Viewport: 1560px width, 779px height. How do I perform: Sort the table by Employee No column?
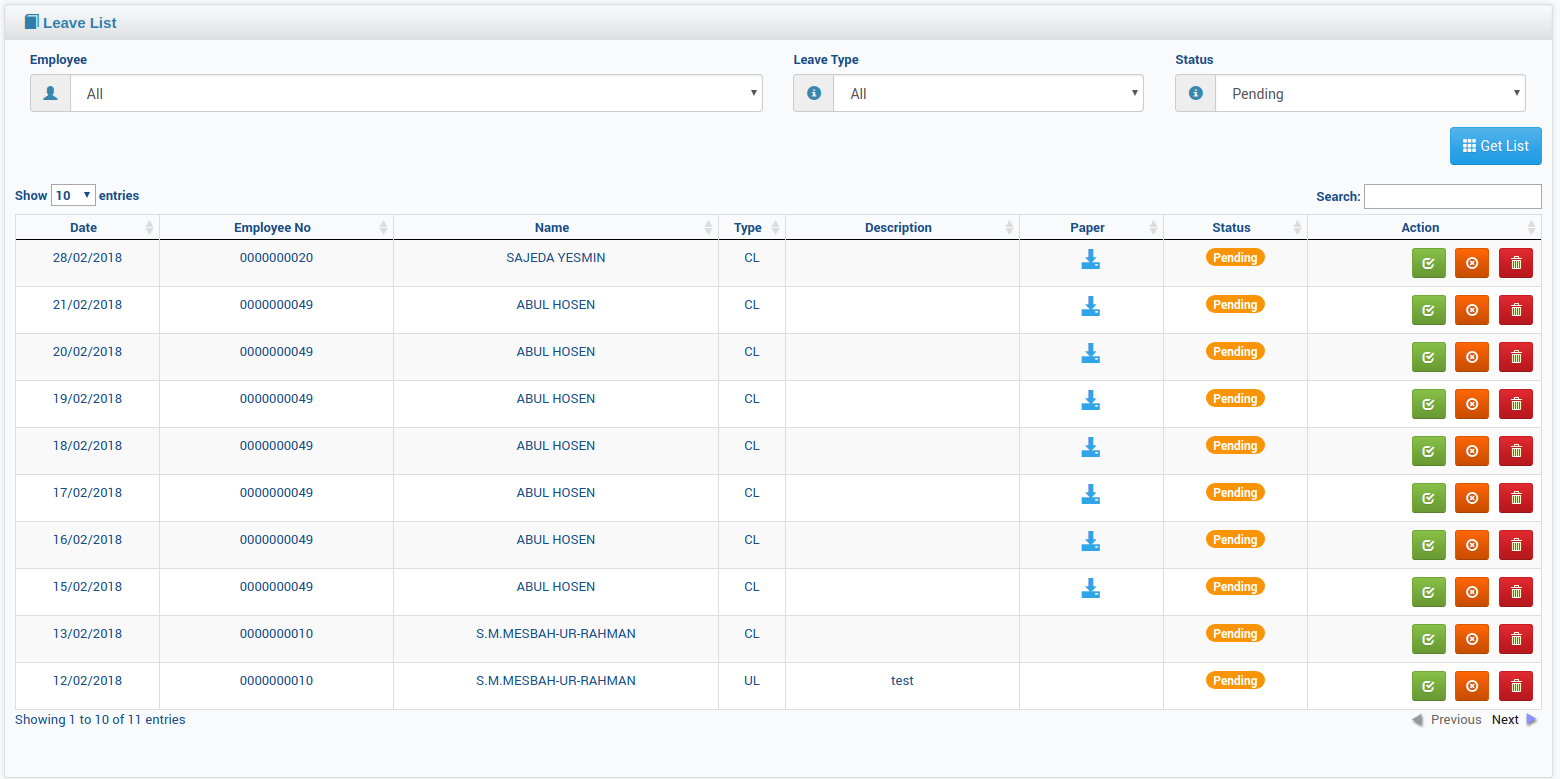click(x=276, y=227)
